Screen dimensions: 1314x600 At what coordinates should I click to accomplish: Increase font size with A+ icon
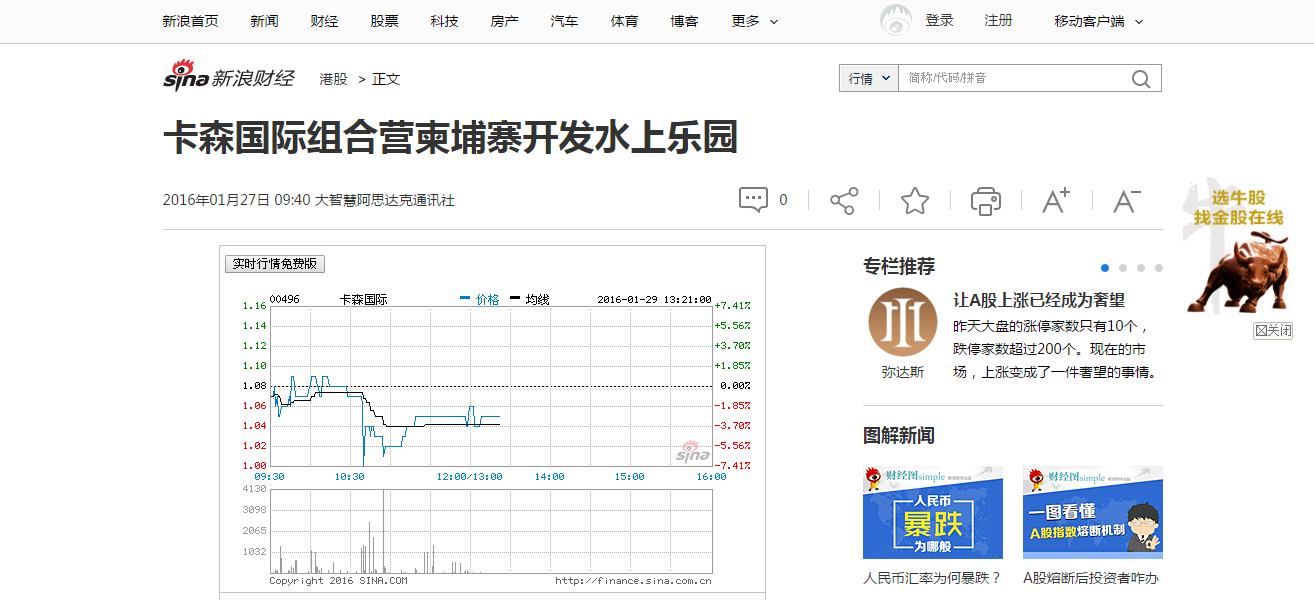[x=1056, y=200]
